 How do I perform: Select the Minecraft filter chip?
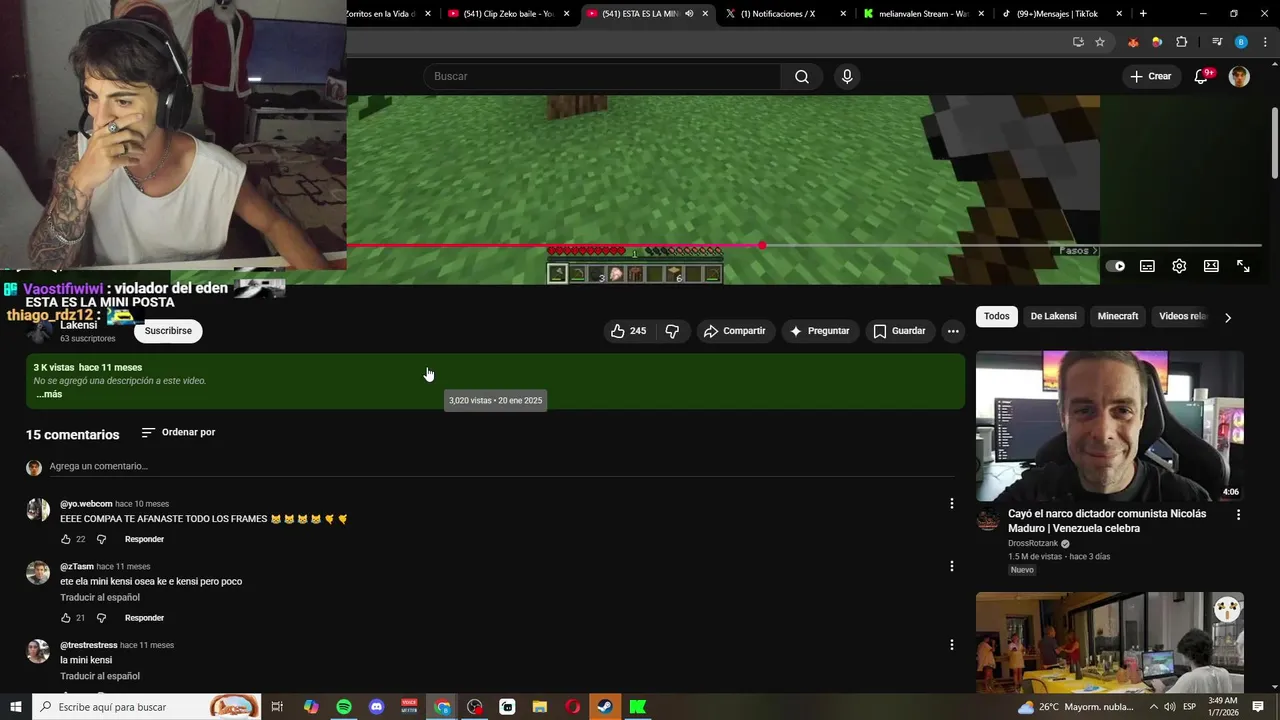[x=1118, y=317]
